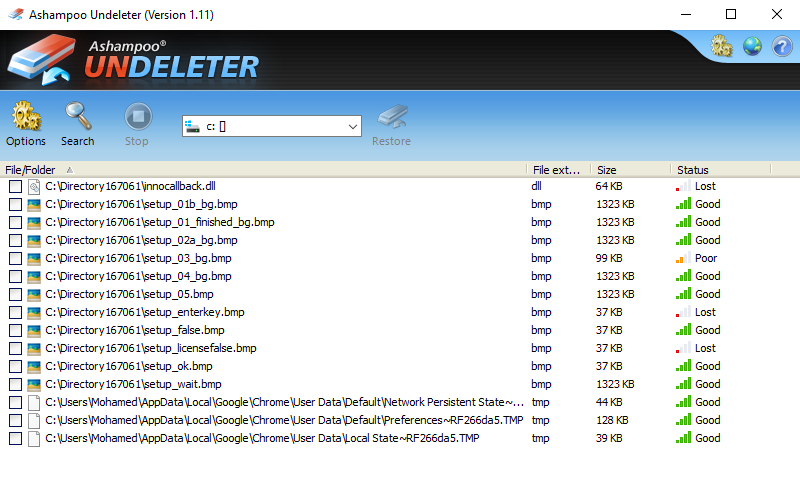Open the C: drive dropdown arrow

pos(353,127)
